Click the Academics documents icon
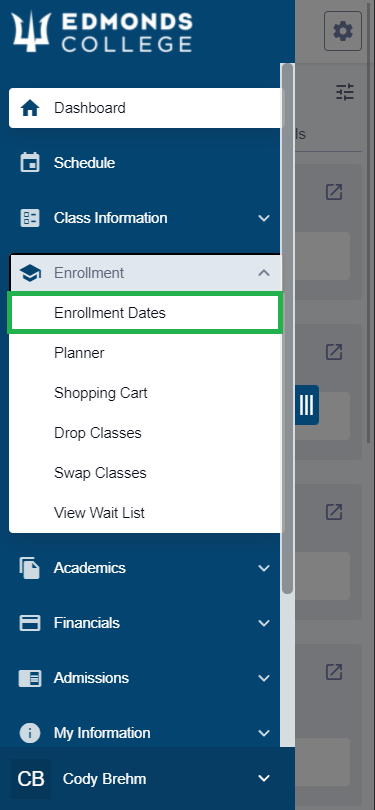Image resolution: width=375 pixels, height=810 pixels. (x=29, y=568)
